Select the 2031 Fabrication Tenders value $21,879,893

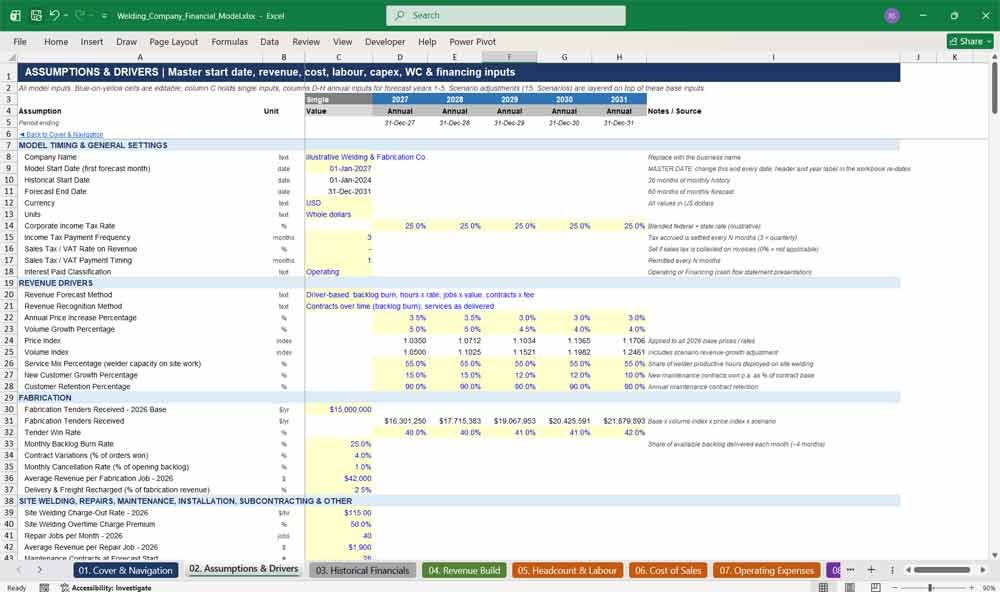tap(619, 421)
